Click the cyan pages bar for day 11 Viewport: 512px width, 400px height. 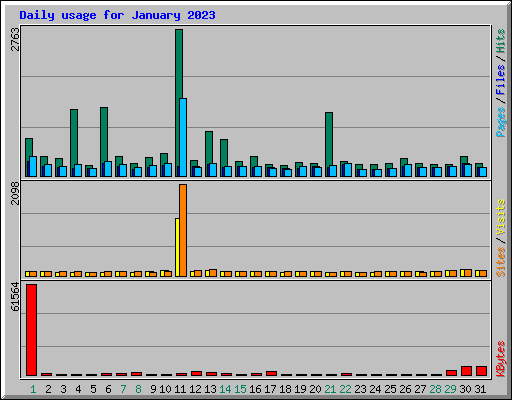pyautogui.click(x=183, y=137)
